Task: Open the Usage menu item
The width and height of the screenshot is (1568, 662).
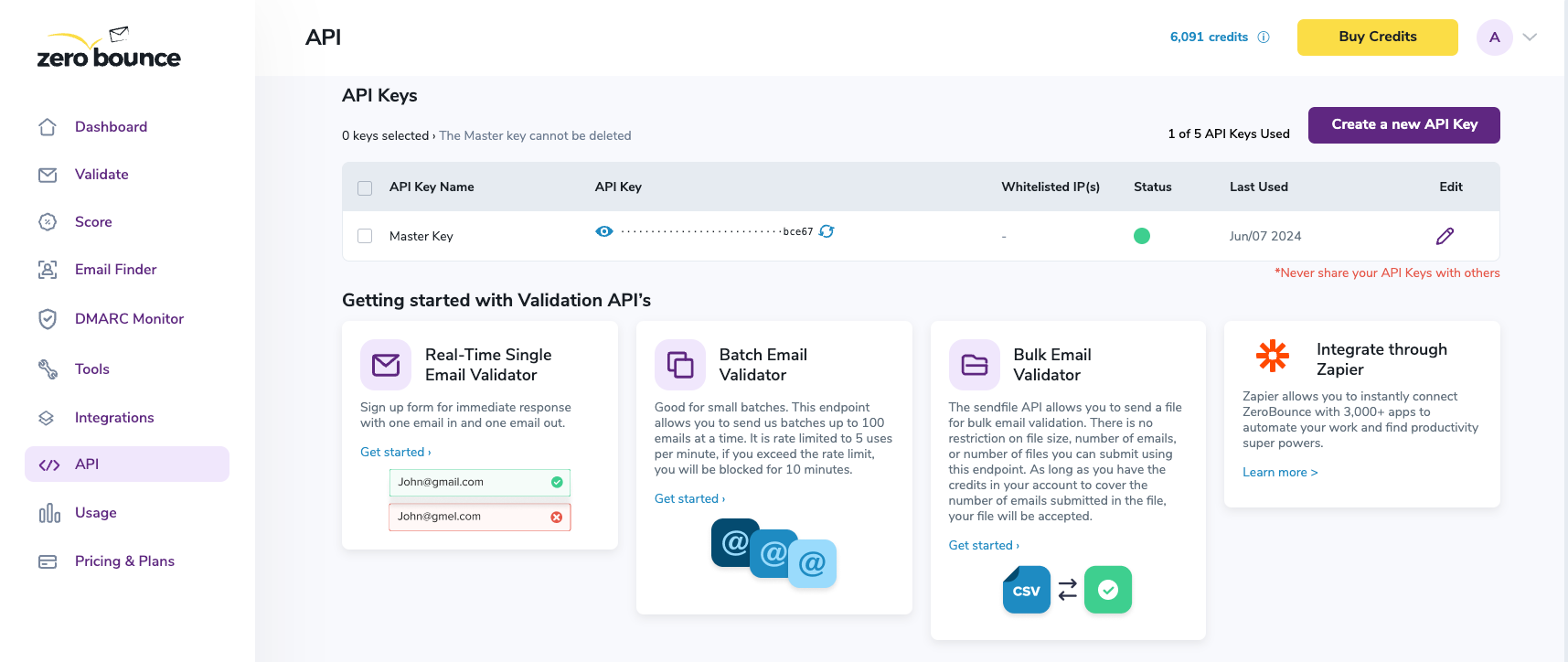Action: 96,513
